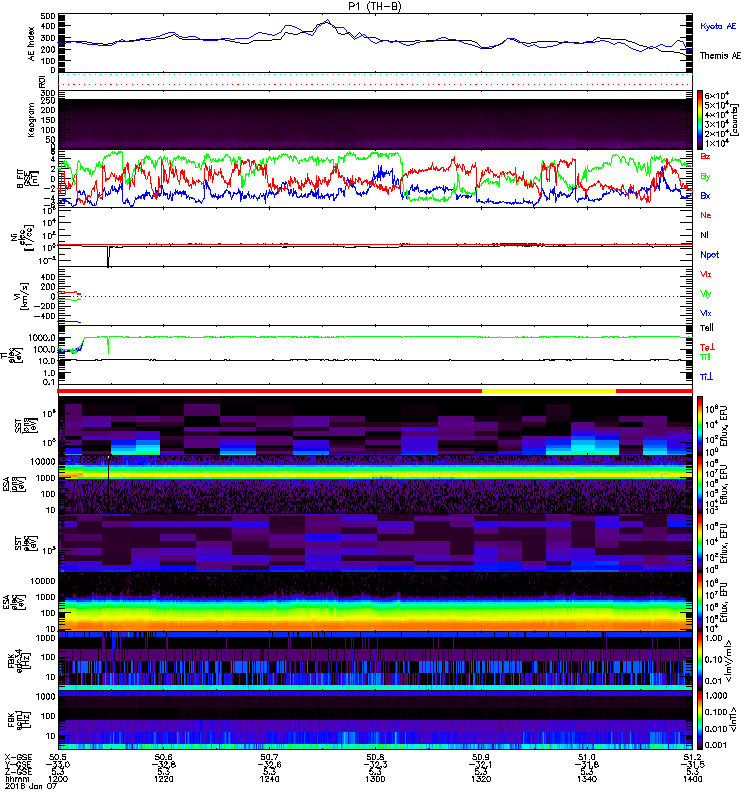Click the green "By" legend label
This screenshot has height=800, width=750.
(x=705, y=177)
